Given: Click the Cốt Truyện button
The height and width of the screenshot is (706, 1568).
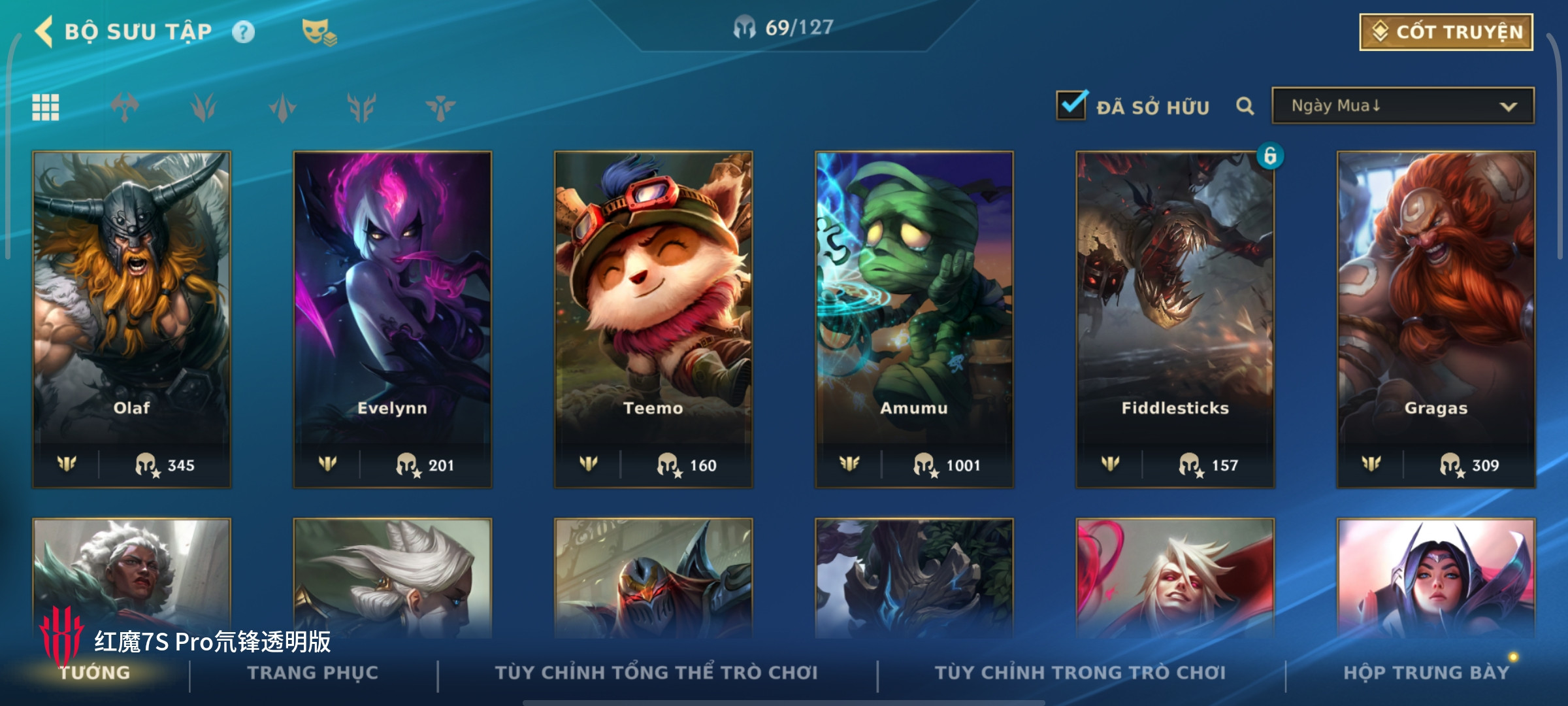Looking at the screenshot, I should click(x=1446, y=32).
